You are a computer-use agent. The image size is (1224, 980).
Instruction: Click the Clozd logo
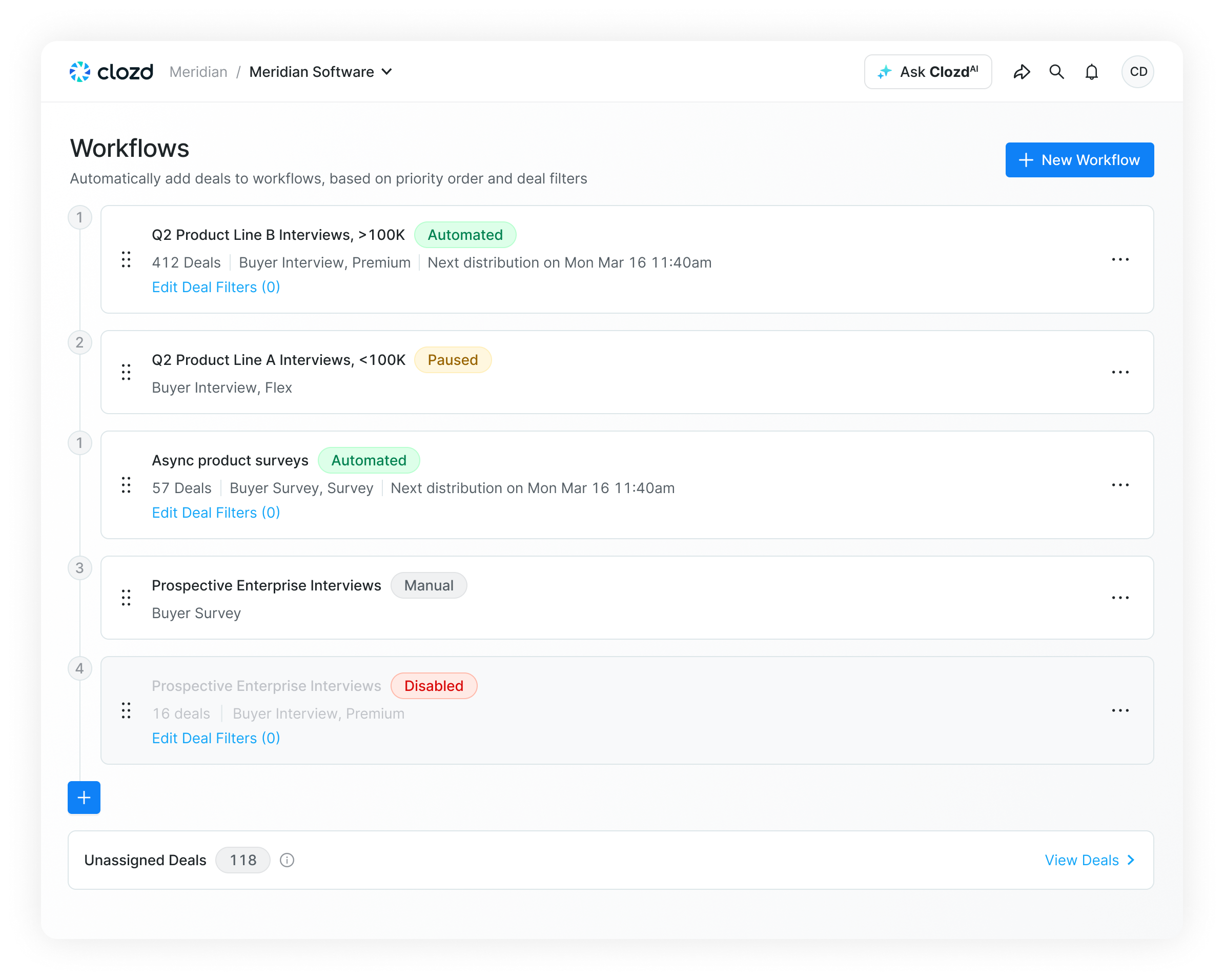coord(111,72)
